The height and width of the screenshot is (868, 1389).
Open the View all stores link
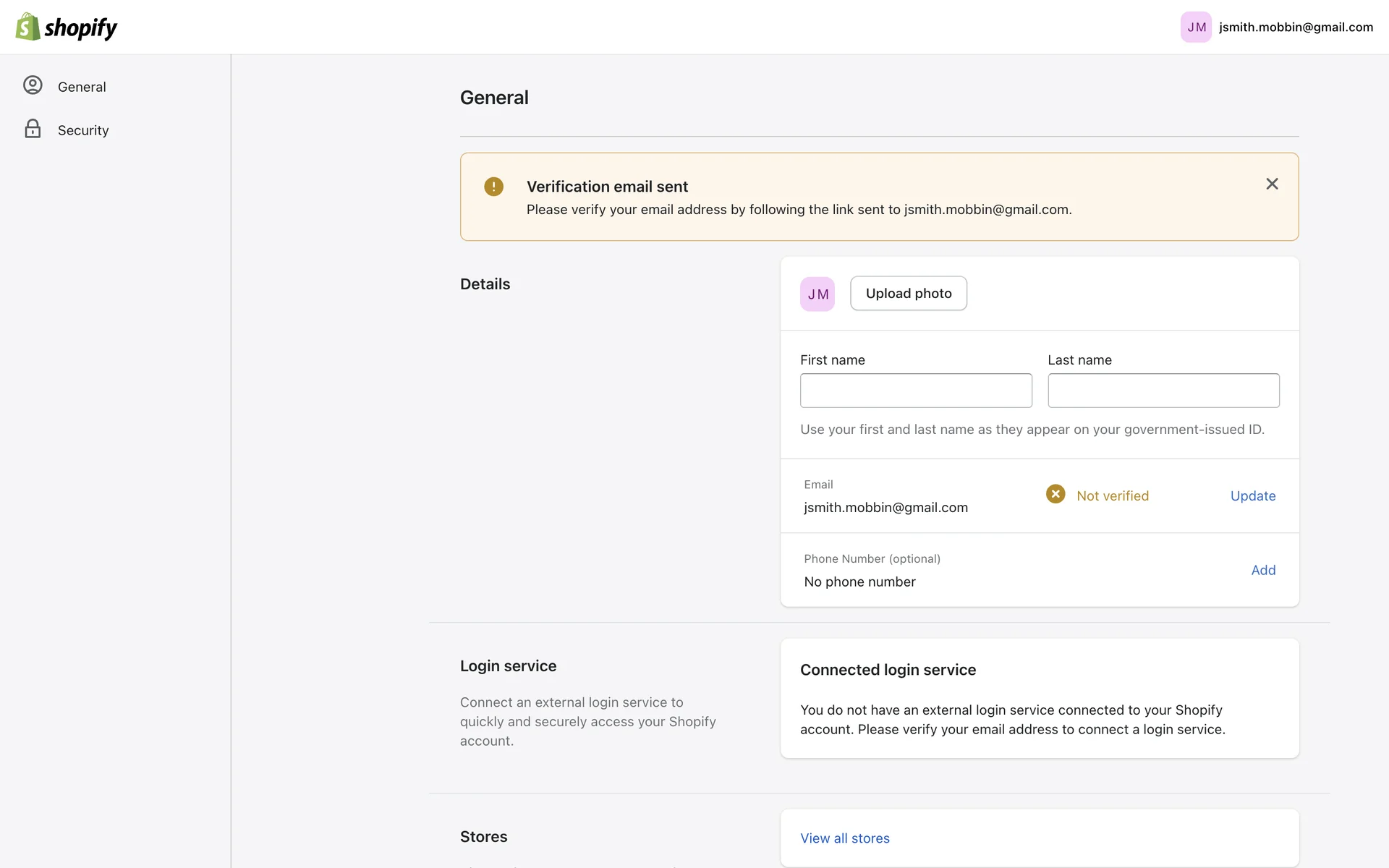click(x=844, y=838)
